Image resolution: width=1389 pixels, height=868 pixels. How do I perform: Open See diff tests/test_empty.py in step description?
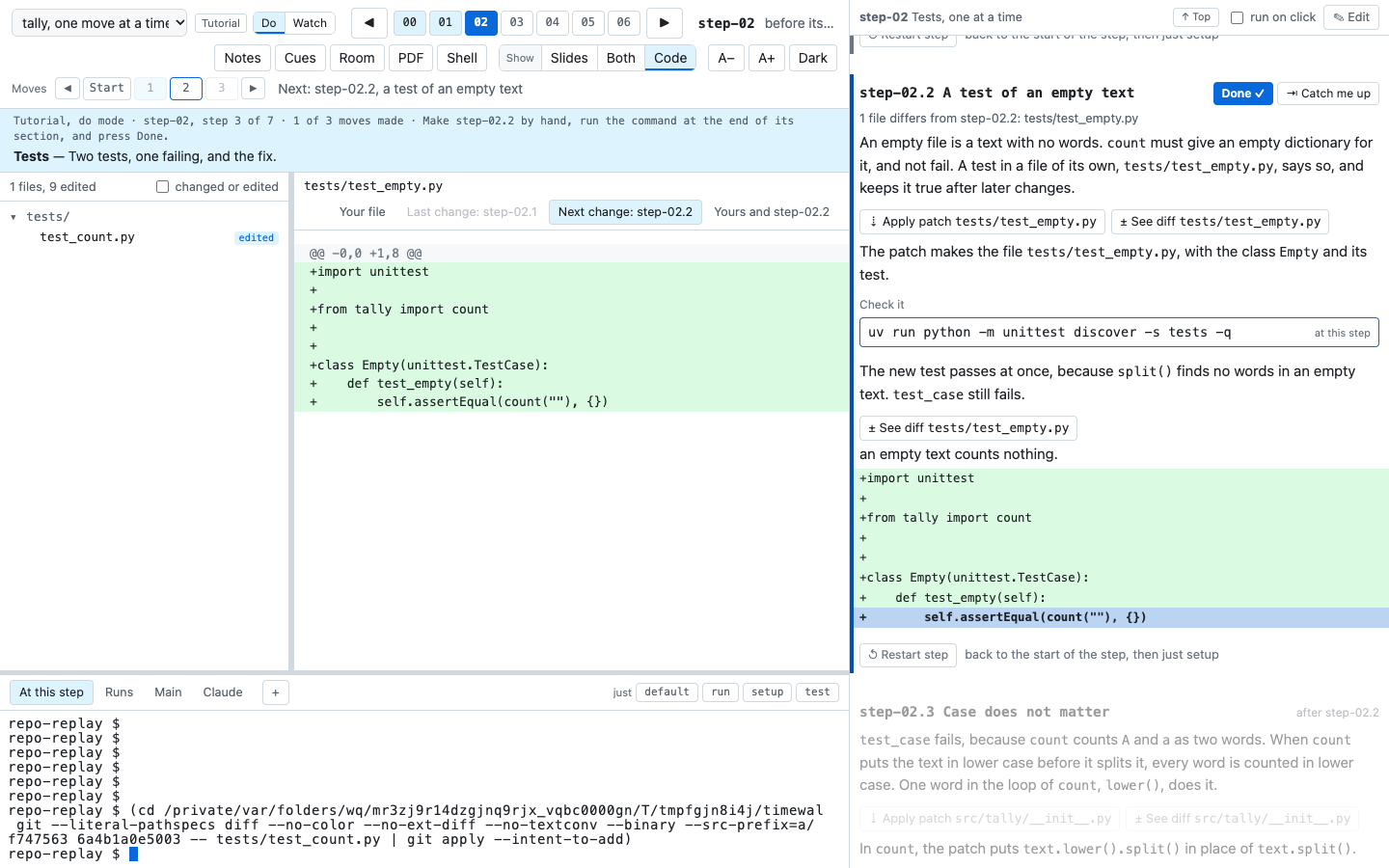tap(1220, 222)
